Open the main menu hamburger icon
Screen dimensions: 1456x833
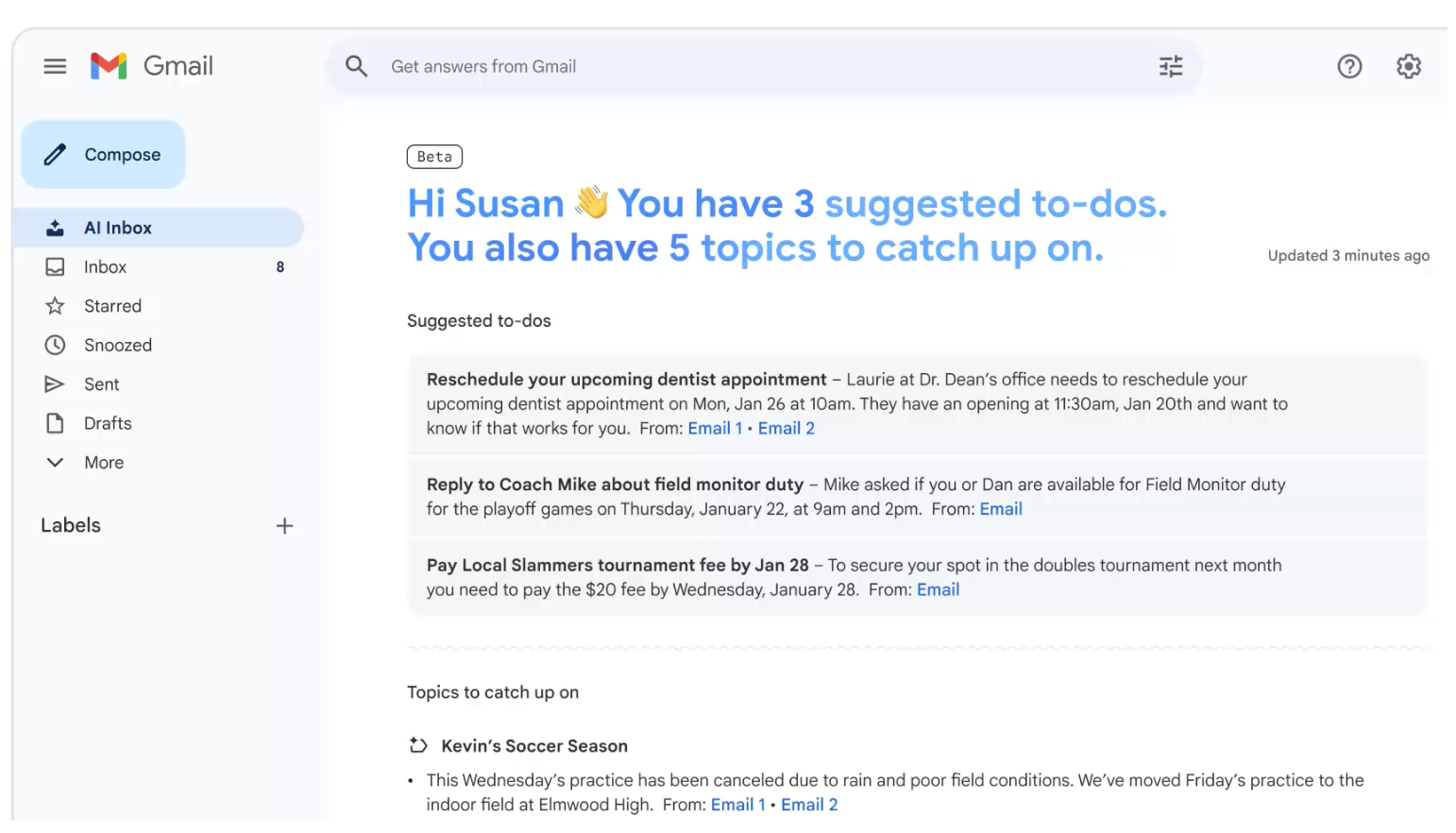[55, 66]
